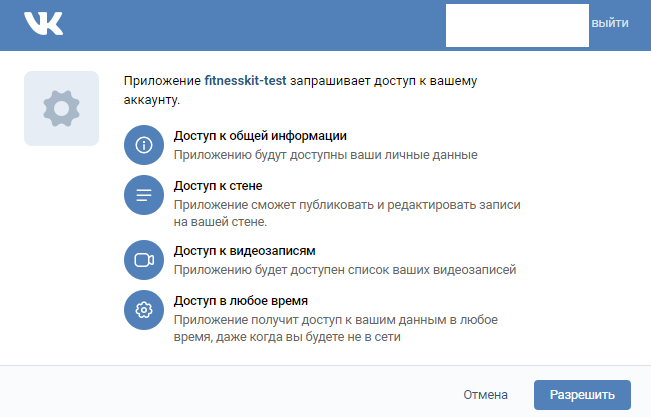Viewport: 651px width, 417px height.
Task: Select heading Доступ к видеозаписям
Action: pyautogui.click(x=245, y=251)
